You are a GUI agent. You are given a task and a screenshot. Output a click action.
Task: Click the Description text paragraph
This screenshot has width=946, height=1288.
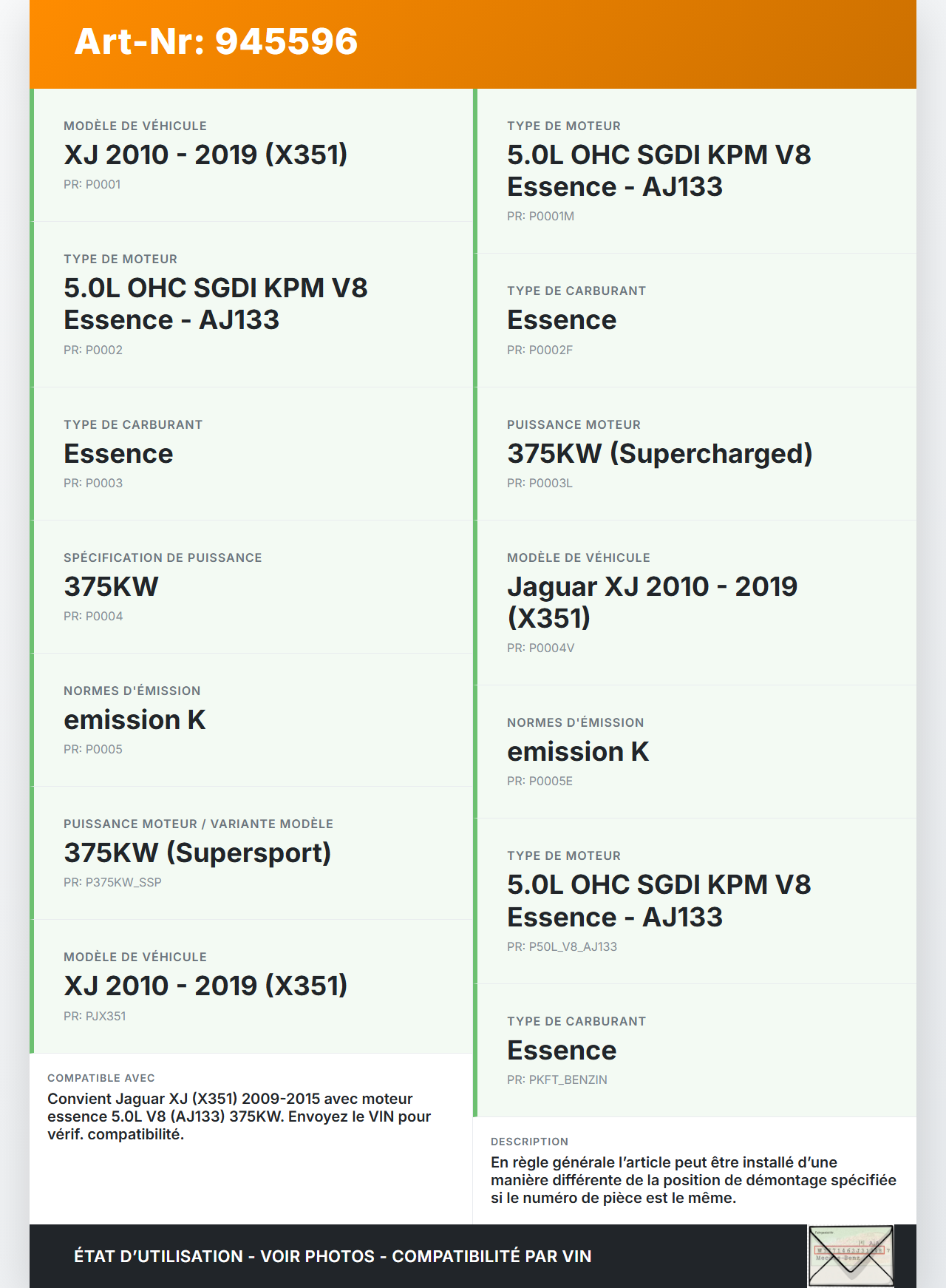point(693,1179)
